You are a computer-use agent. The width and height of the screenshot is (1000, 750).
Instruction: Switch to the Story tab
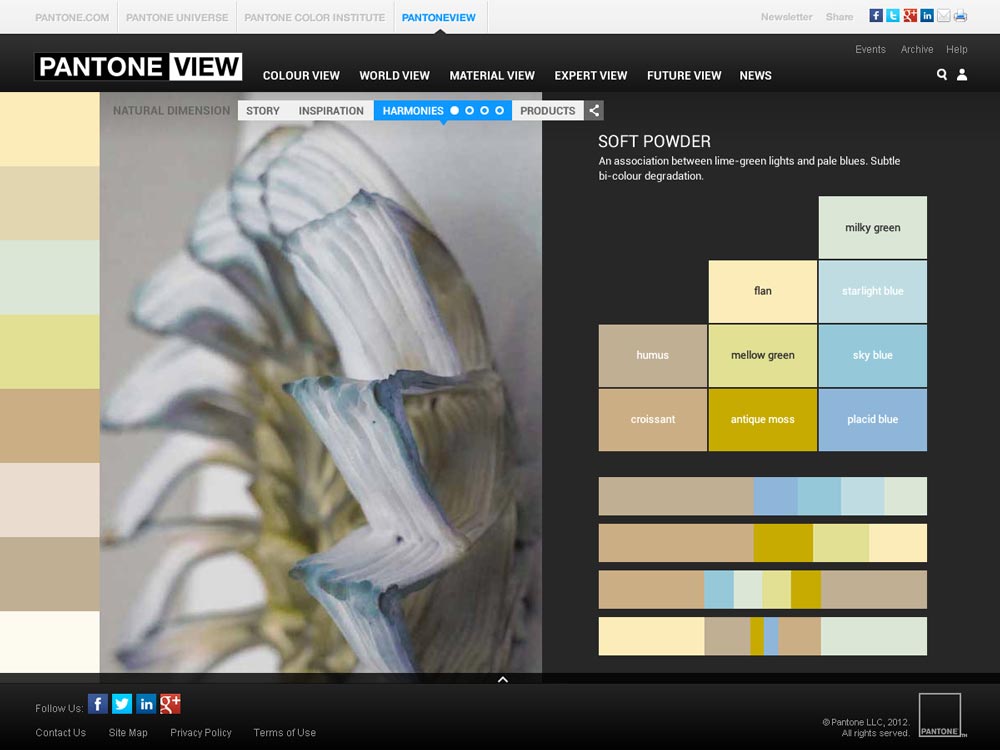point(263,110)
